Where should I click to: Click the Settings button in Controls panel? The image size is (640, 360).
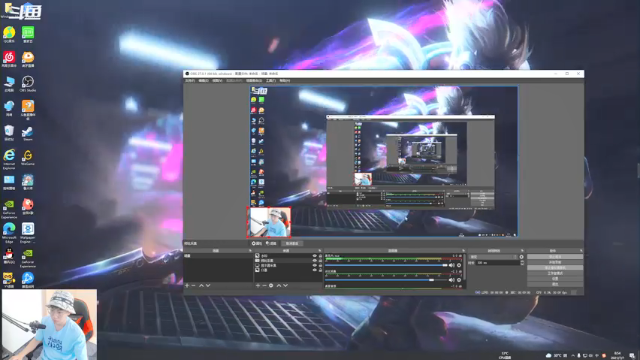pos(555,278)
